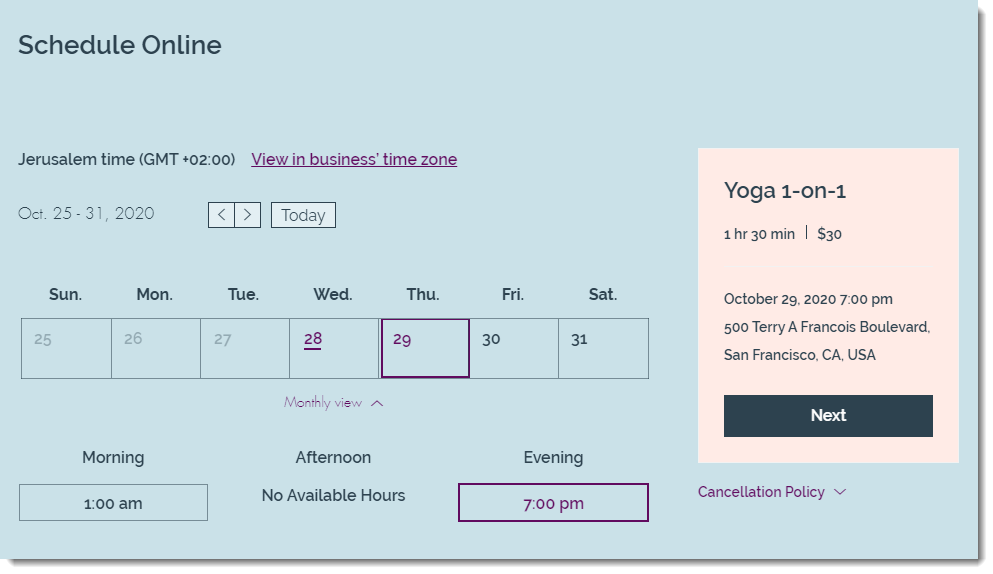This screenshot has width=993, height=574.
Task: Select the 1:00 am morning time slot
Action: [x=113, y=503]
